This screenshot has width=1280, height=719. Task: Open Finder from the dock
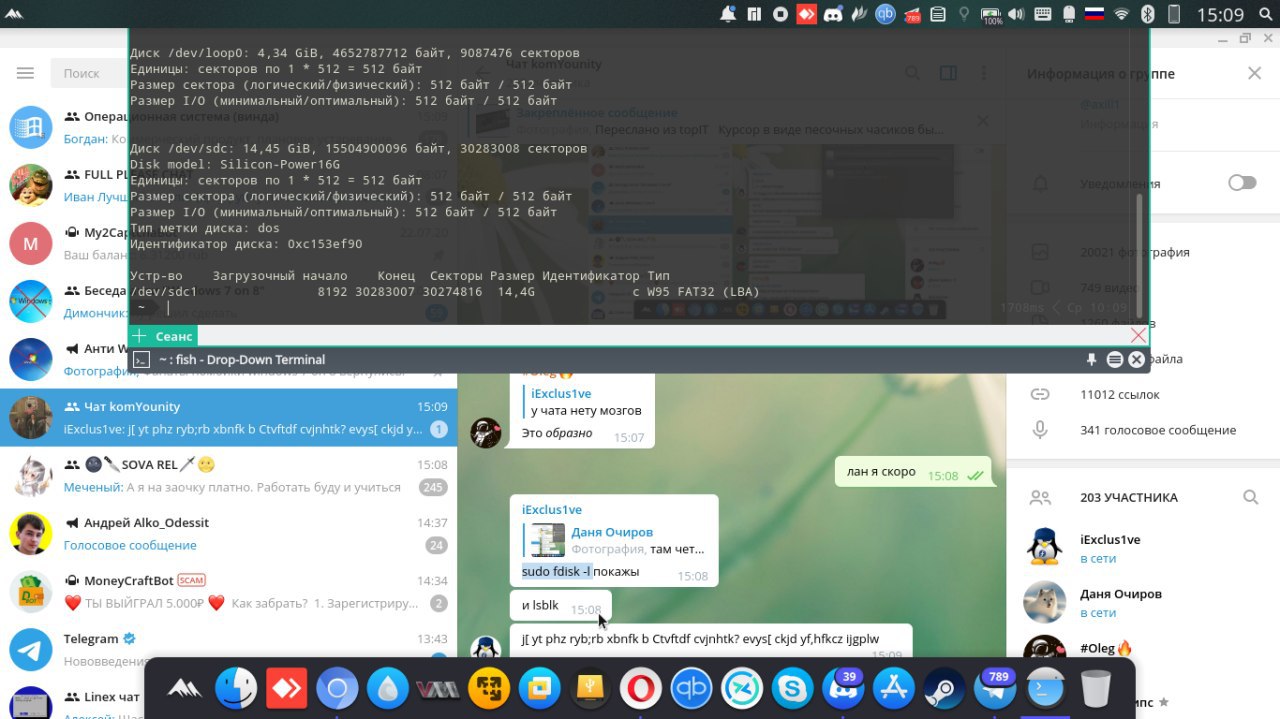[237, 688]
